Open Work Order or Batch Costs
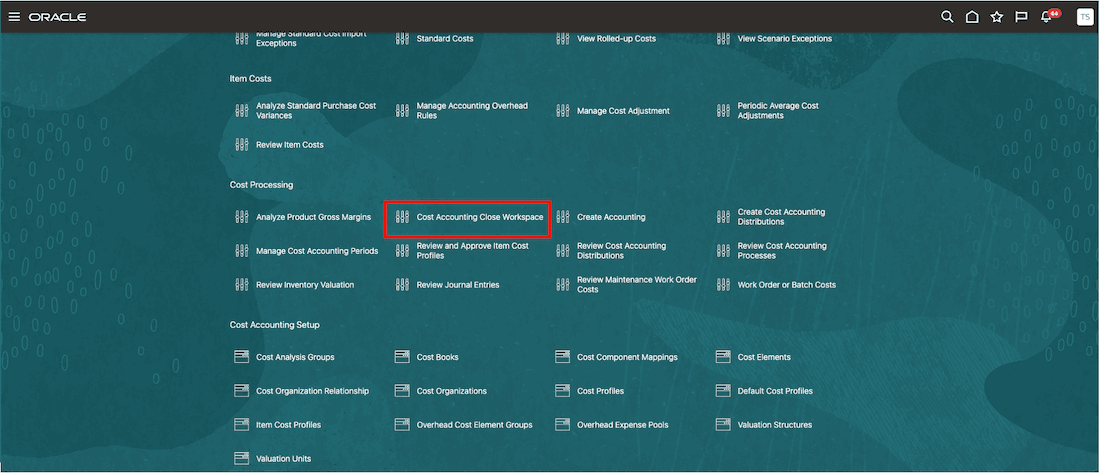Viewport: 1100px width, 473px height. 786,285
